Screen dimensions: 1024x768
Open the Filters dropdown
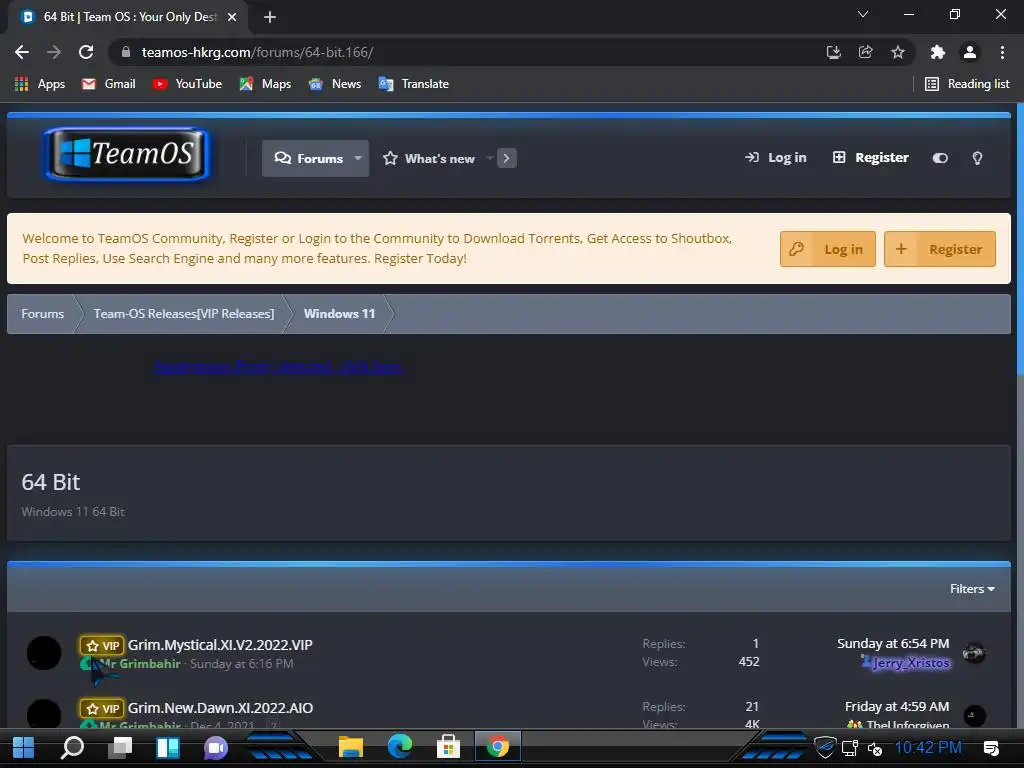pos(972,588)
